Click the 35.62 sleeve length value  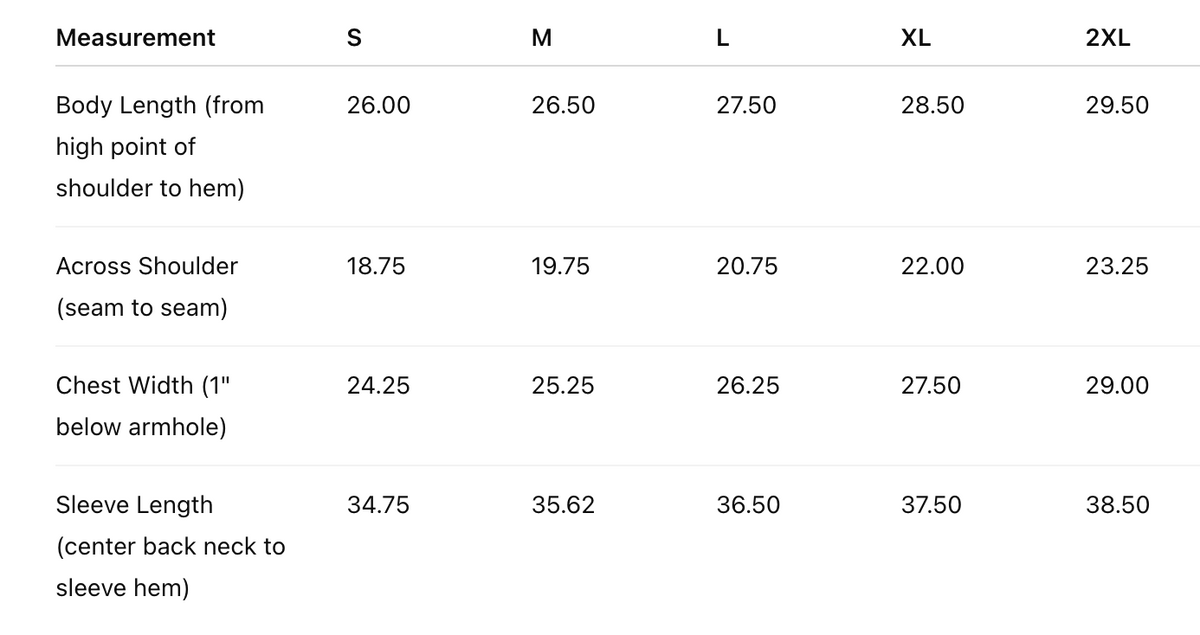tap(563, 505)
